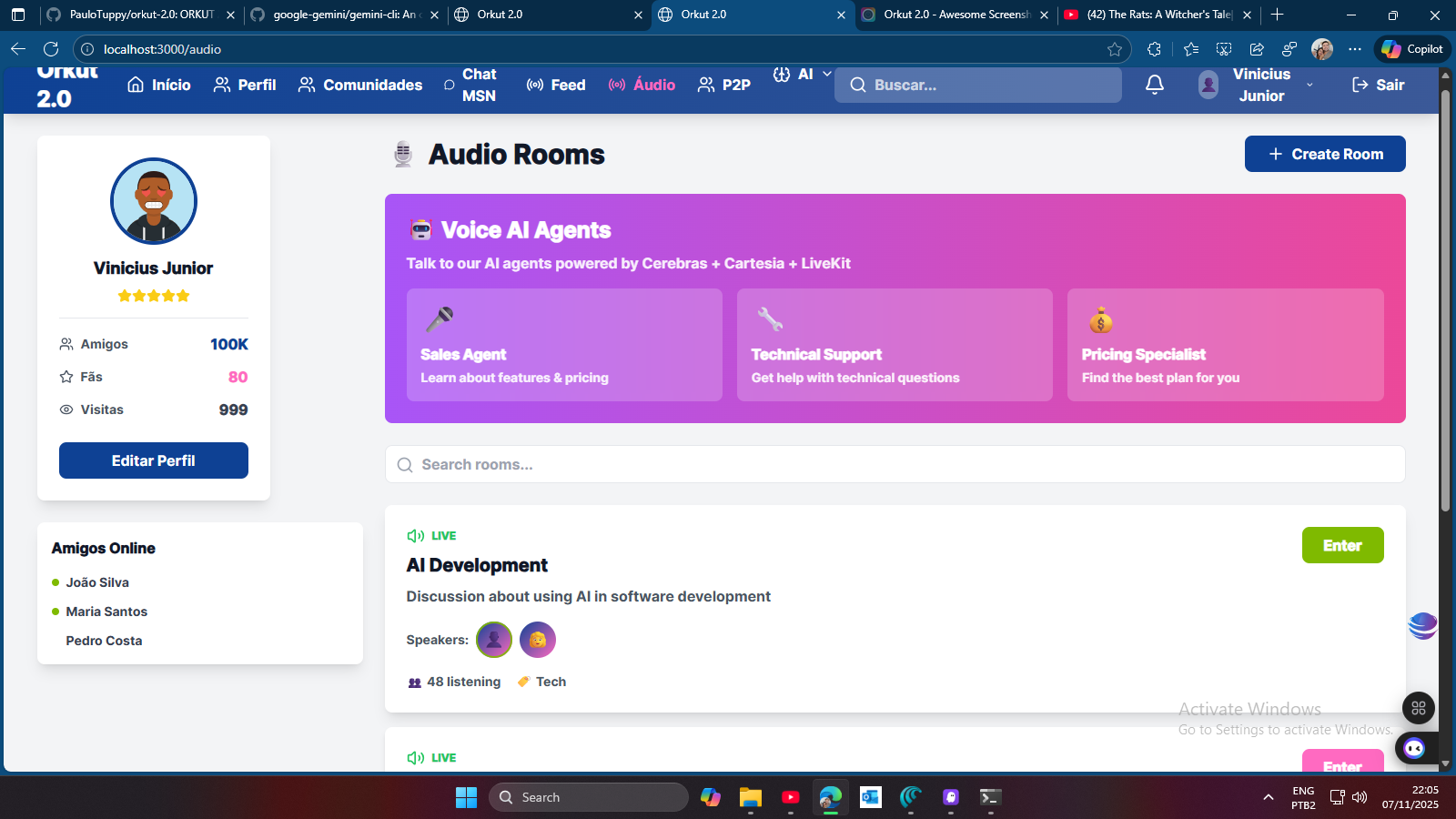Focus the Search rooms input field

(x=895, y=464)
